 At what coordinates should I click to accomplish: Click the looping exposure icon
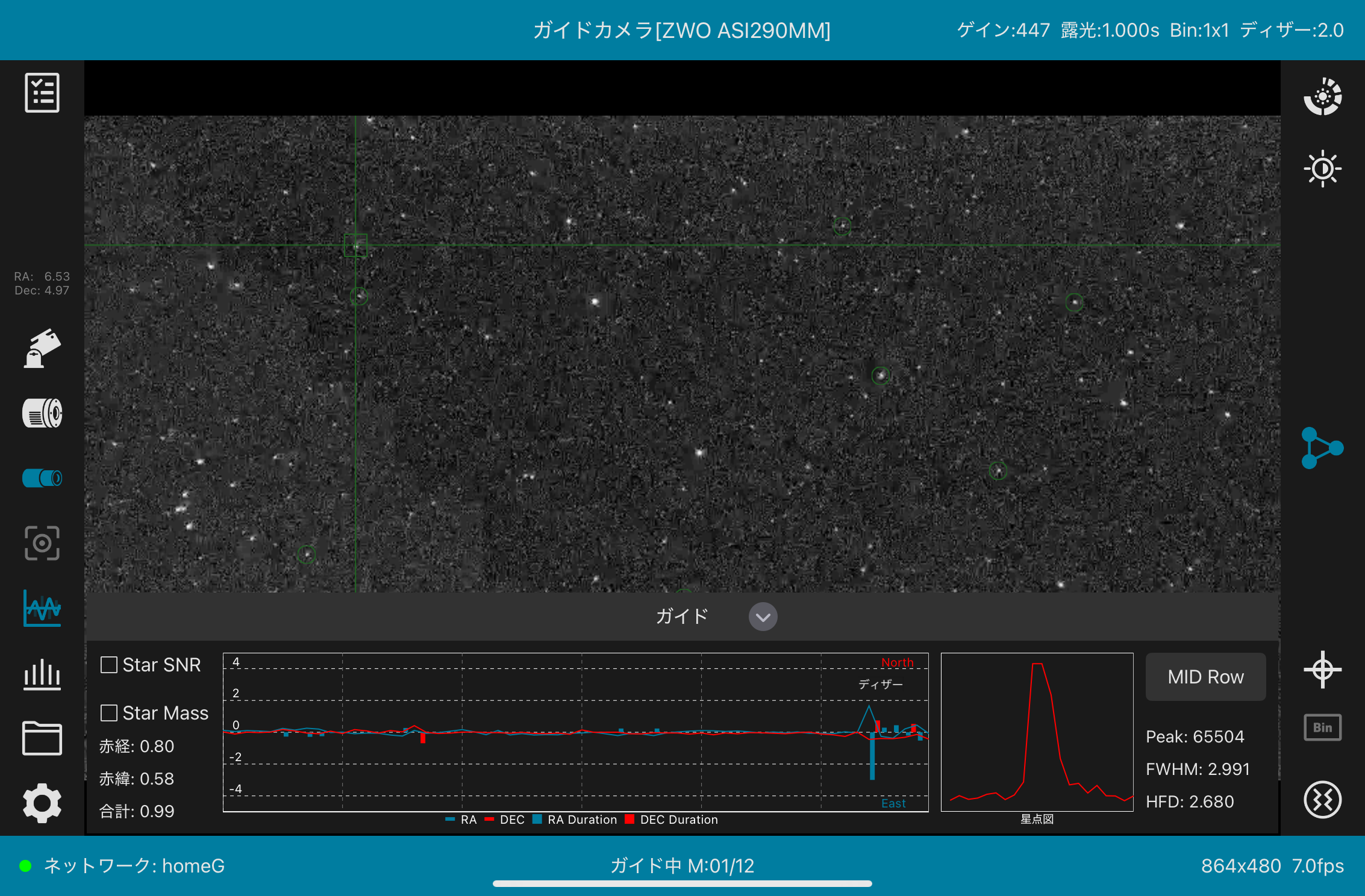tap(1322, 96)
